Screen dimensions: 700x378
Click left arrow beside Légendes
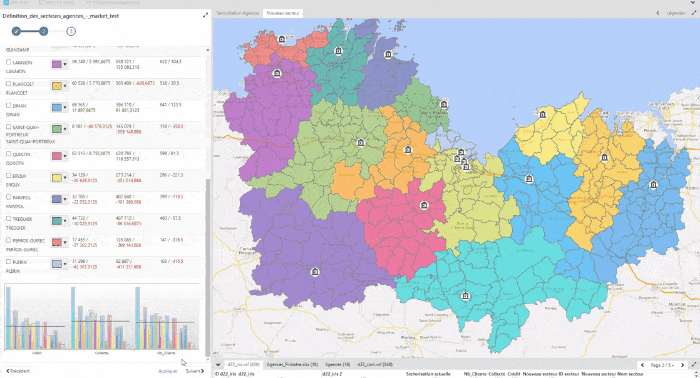pos(658,13)
